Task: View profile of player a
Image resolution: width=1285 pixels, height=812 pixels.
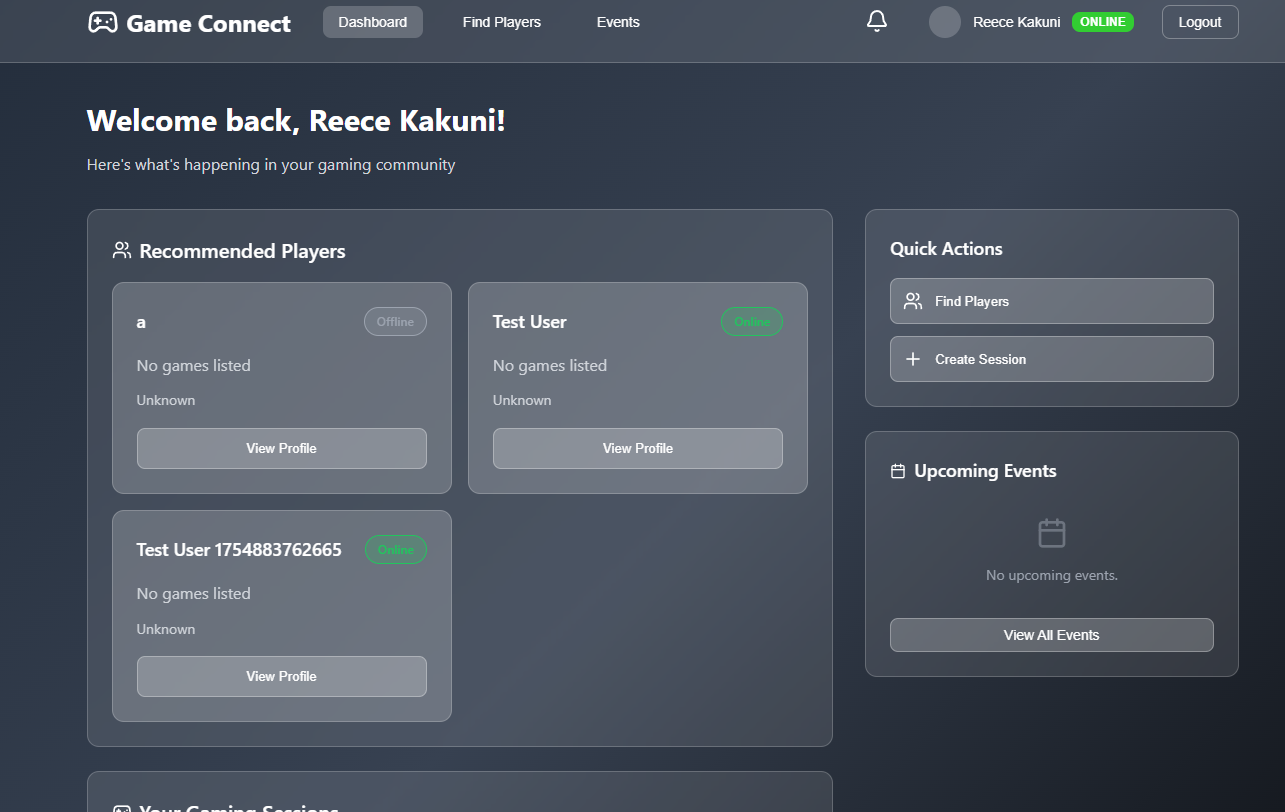Action: (x=281, y=448)
